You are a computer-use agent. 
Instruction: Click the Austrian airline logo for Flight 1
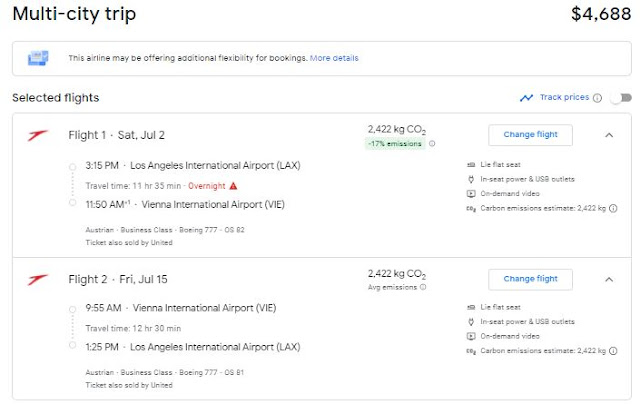(38, 135)
